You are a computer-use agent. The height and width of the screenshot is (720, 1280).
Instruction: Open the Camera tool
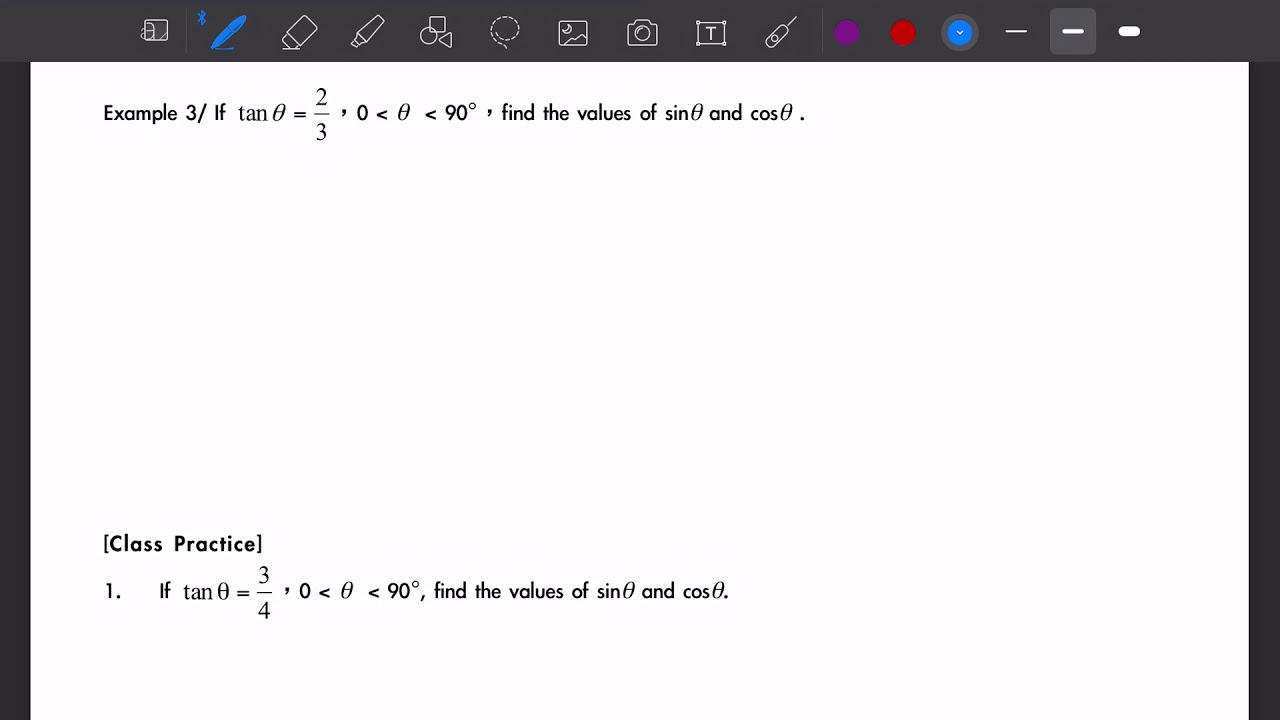point(641,32)
